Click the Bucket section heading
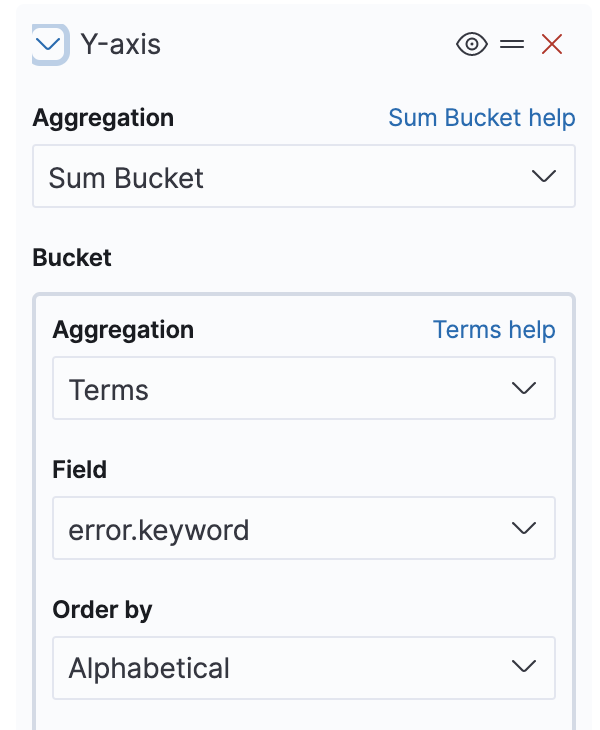The width and height of the screenshot is (600, 730). pyautogui.click(x=72, y=257)
